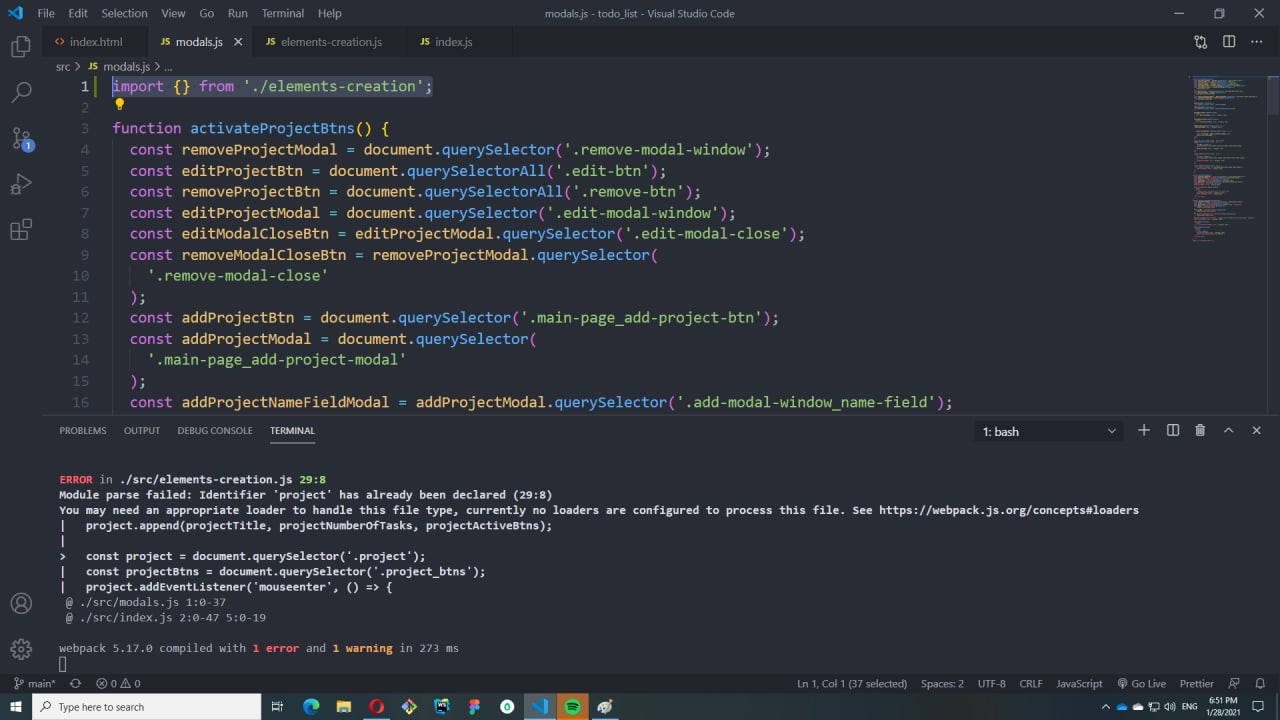Change the JavaScript language mode
This screenshot has width=1280, height=720.
pyautogui.click(x=1079, y=683)
